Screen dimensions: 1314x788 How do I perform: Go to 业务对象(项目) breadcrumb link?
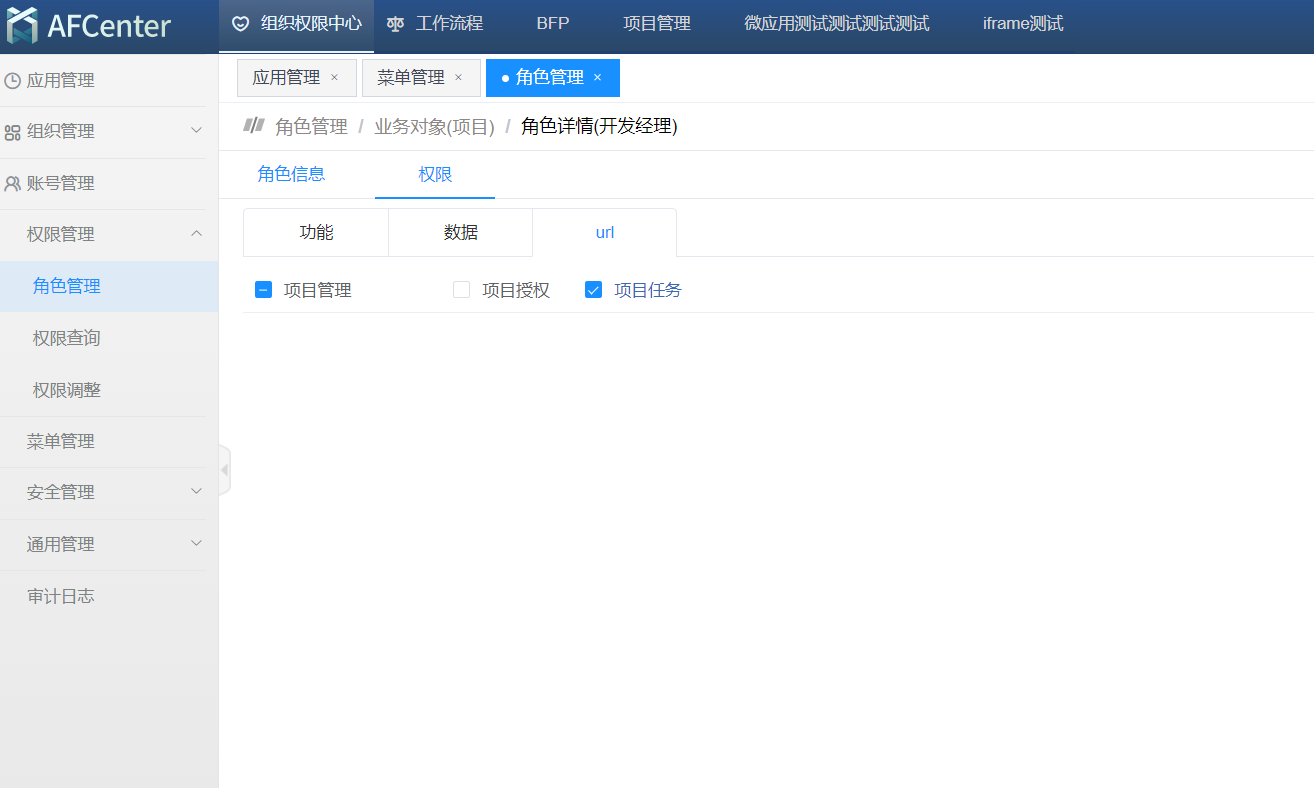point(434,127)
